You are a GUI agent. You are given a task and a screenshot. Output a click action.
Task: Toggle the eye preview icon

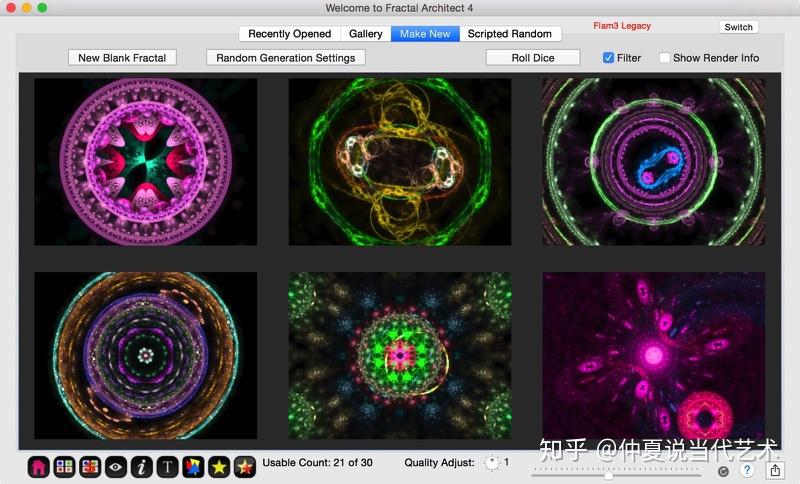pyautogui.click(x=116, y=466)
